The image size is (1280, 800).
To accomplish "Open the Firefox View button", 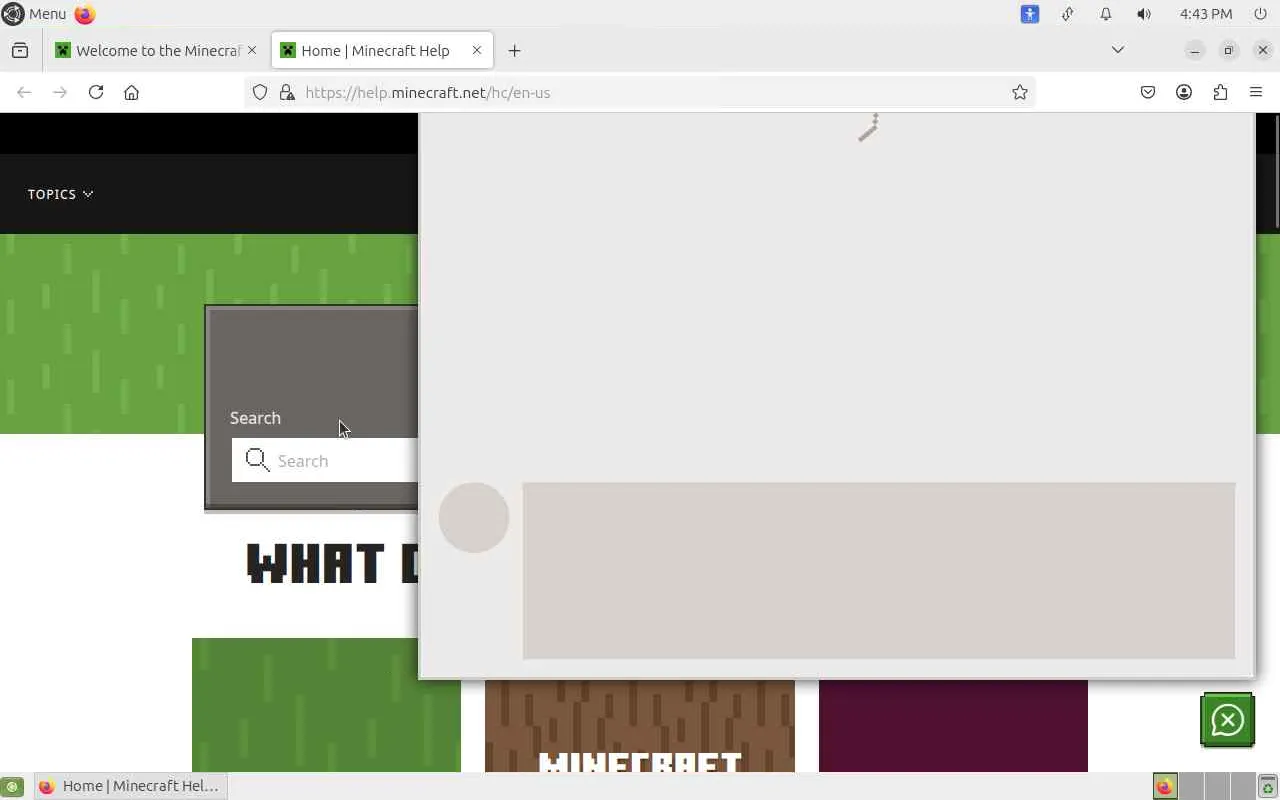I will [x=20, y=50].
